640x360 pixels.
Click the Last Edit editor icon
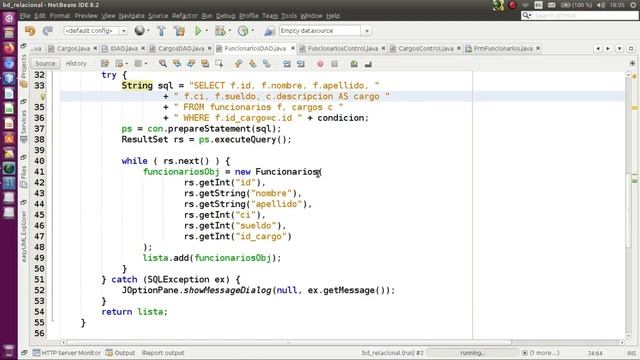(x=105, y=64)
